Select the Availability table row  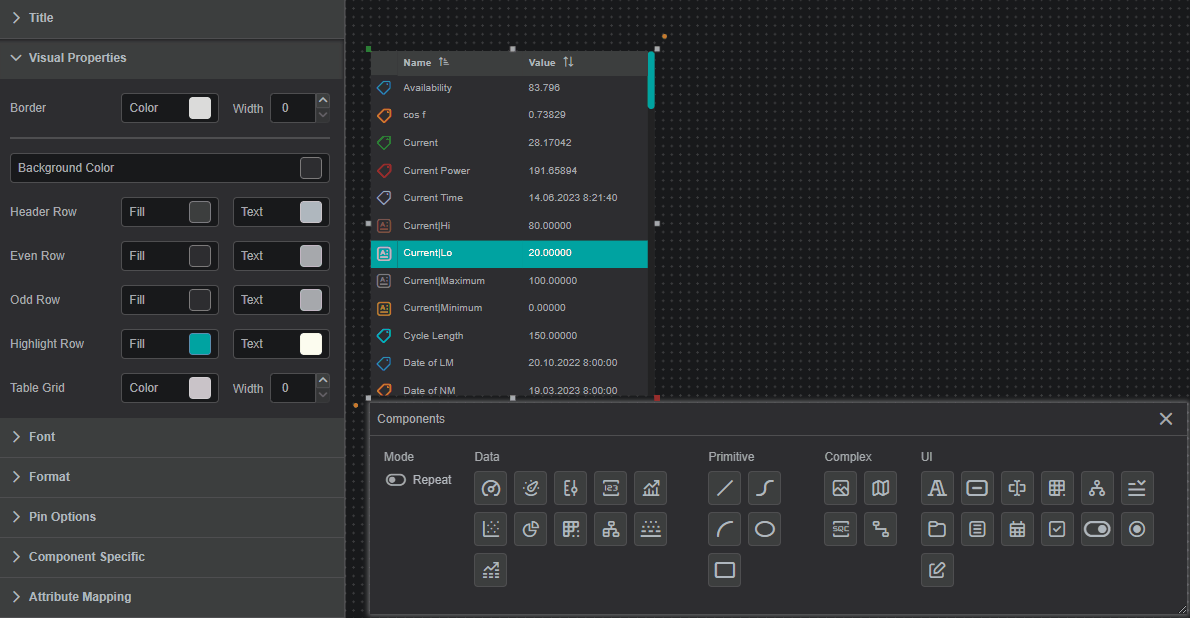pos(509,88)
